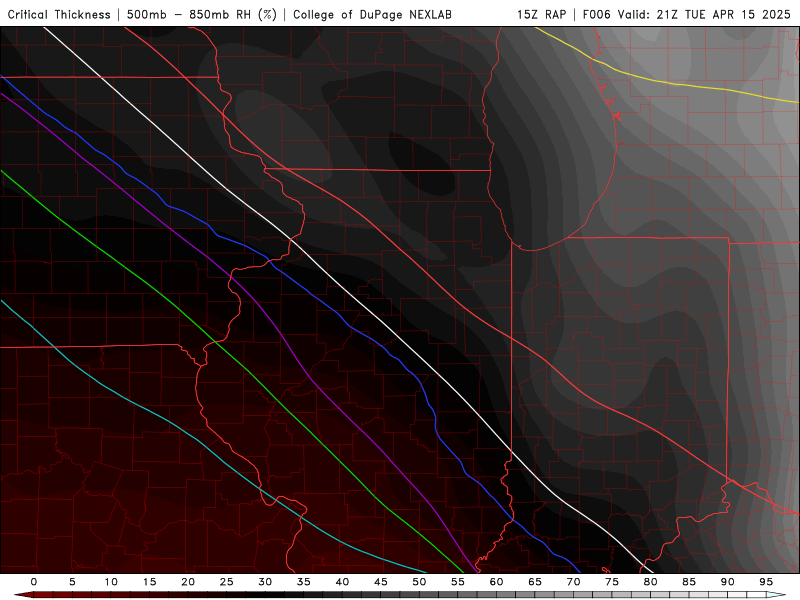Image resolution: width=800 pixels, height=600 pixels.
Task: Click the colorbar tick label '20'
Action: click(188, 582)
